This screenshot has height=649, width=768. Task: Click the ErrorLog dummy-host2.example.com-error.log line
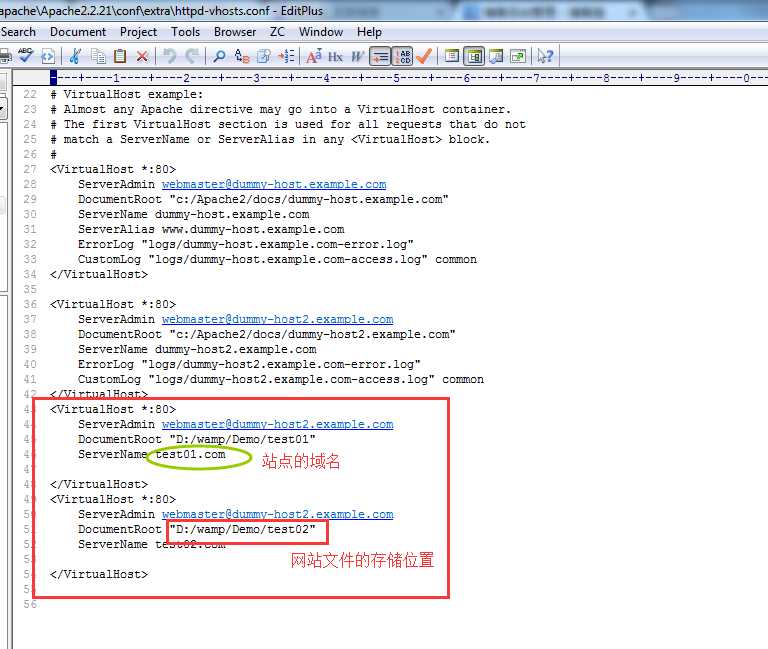pos(249,364)
